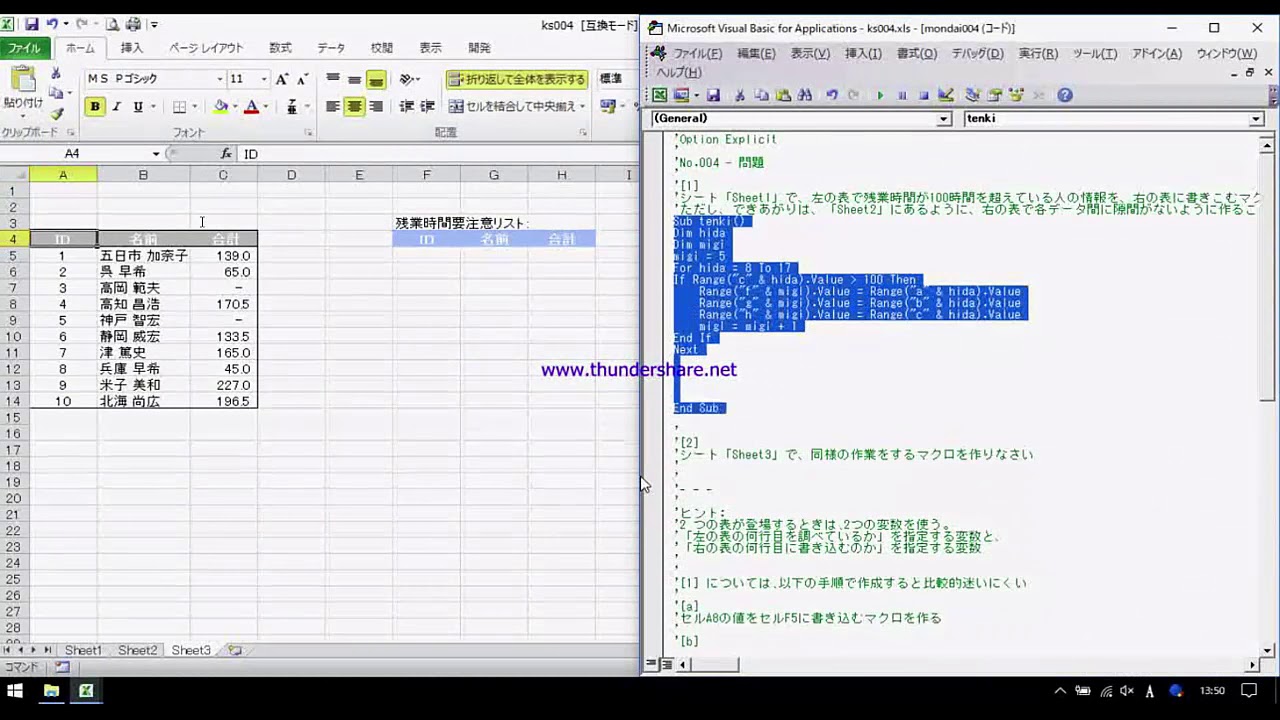Click the Undo icon in VBA toolbar

pyautogui.click(x=832, y=95)
